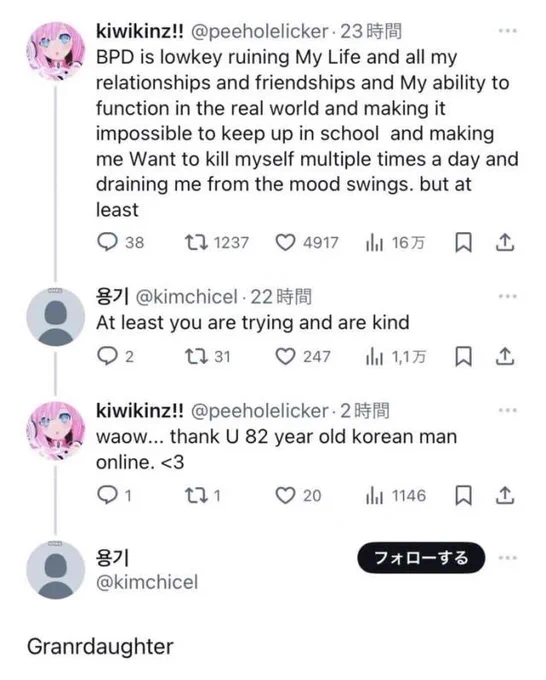Share the first kiwikinz tweet
This screenshot has width=546, height=680.
[505, 242]
